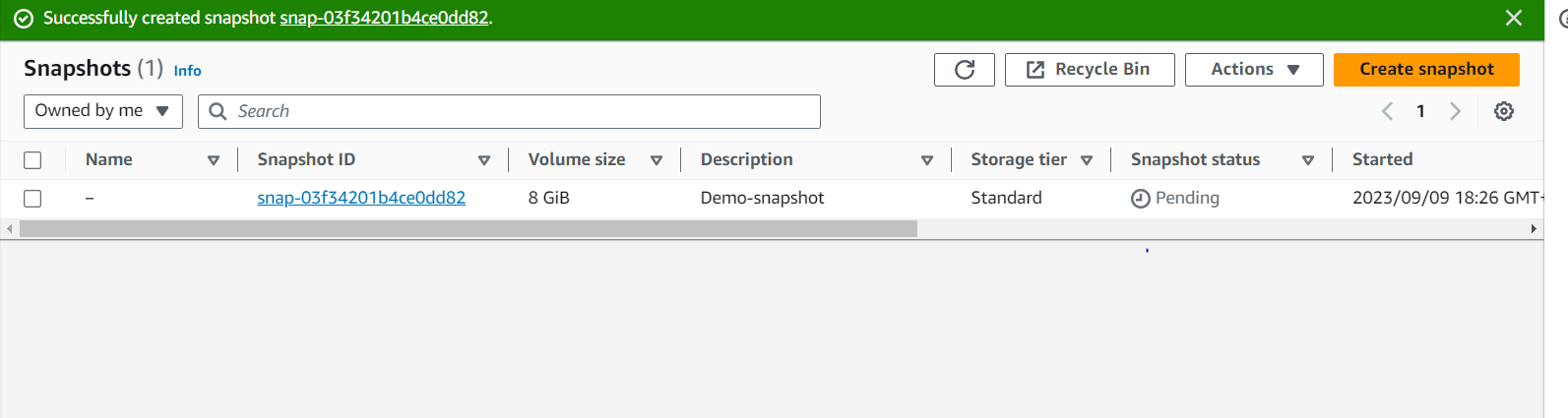1568x418 pixels.
Task: Click the refresh snapshots icon button
Action: [965, 70]
